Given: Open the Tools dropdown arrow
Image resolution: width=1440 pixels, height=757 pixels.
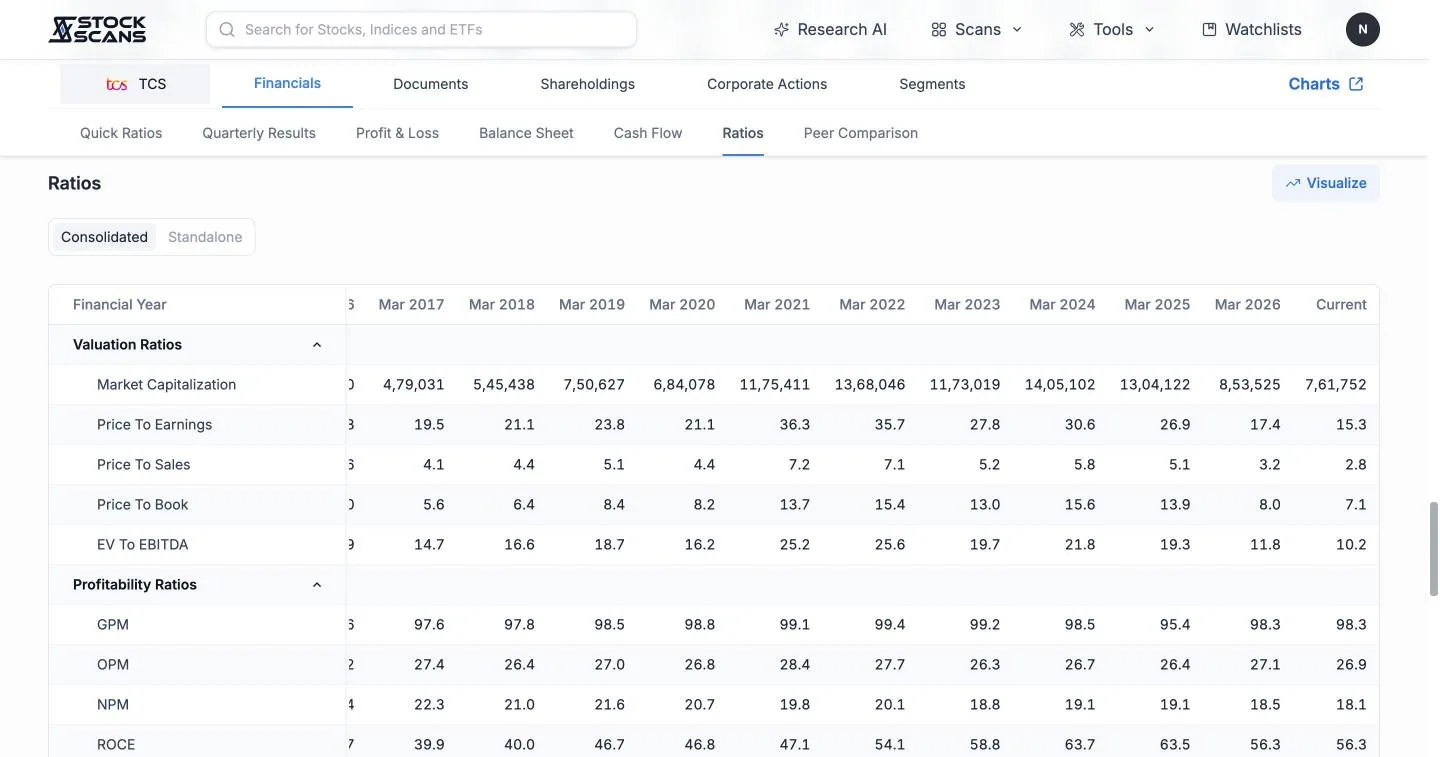Looking at the screenshot, I should pyautogui.click(x=1149, y=30).
